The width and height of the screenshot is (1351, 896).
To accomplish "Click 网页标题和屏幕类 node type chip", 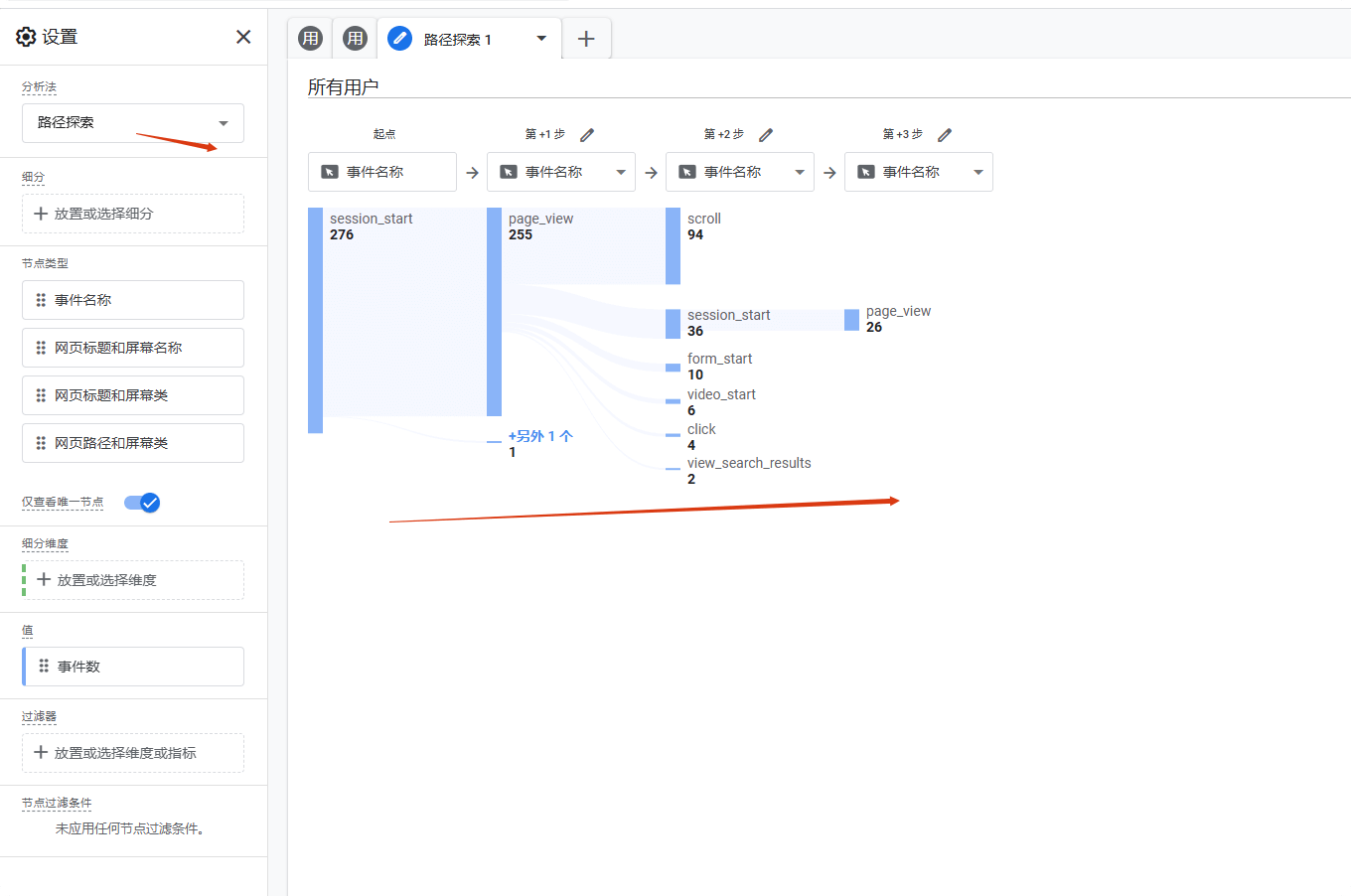I will click(x=133, y=395).
